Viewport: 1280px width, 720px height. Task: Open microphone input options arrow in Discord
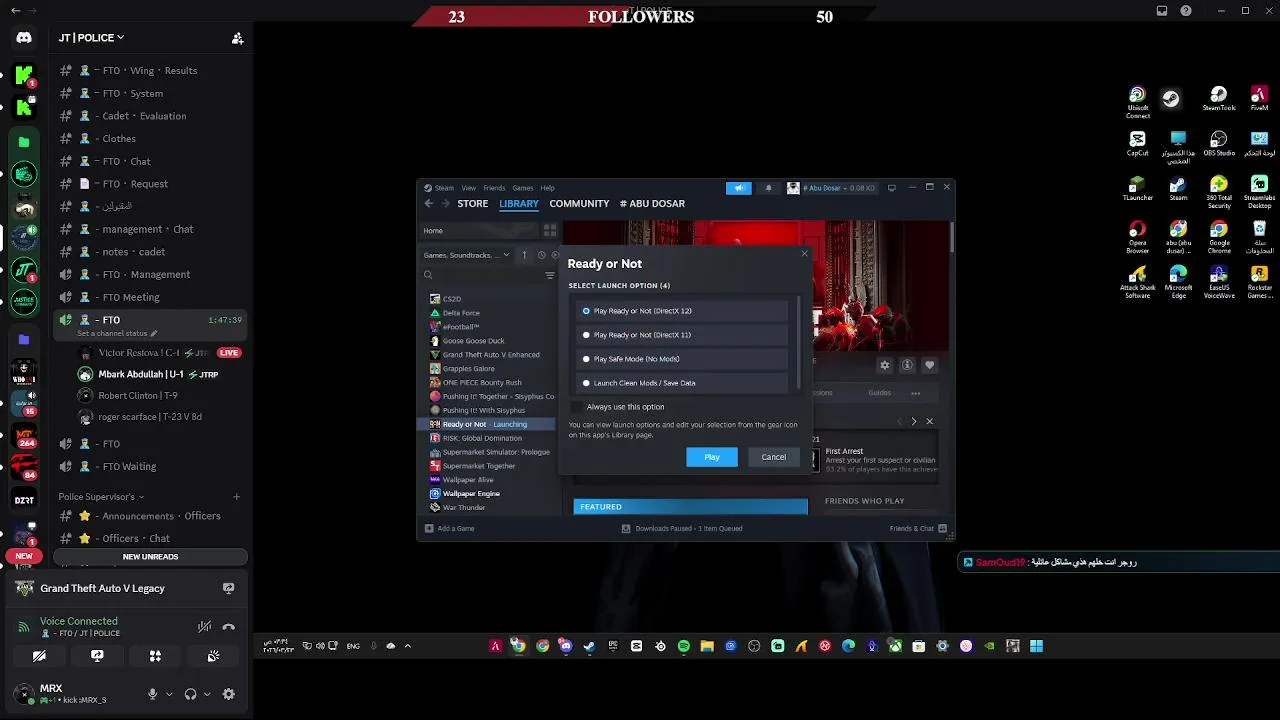pyautogui.click(x=168, y=694)
